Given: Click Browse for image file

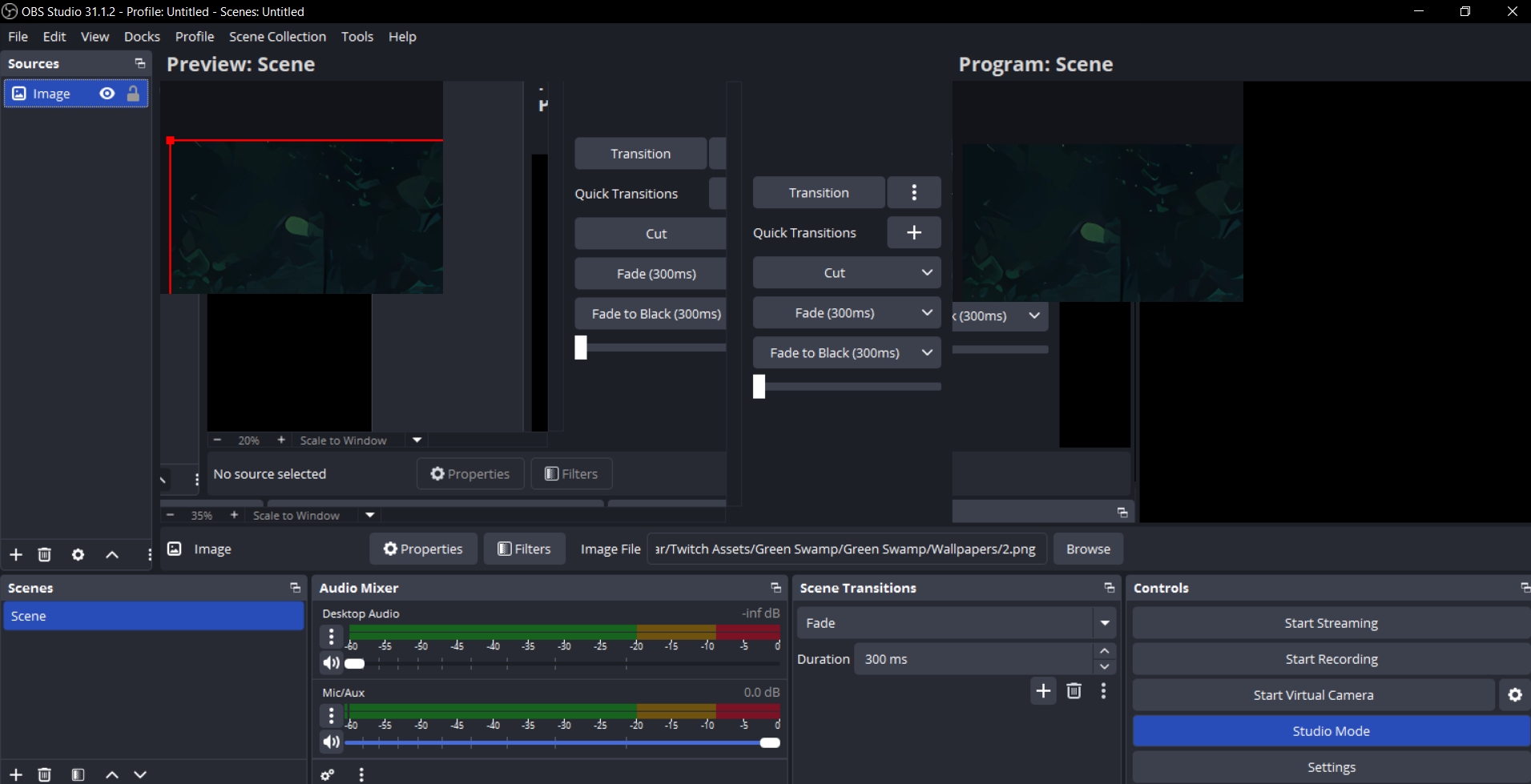Looking at the screenshot, I should pyautogui.click(x=1087, y=549).
